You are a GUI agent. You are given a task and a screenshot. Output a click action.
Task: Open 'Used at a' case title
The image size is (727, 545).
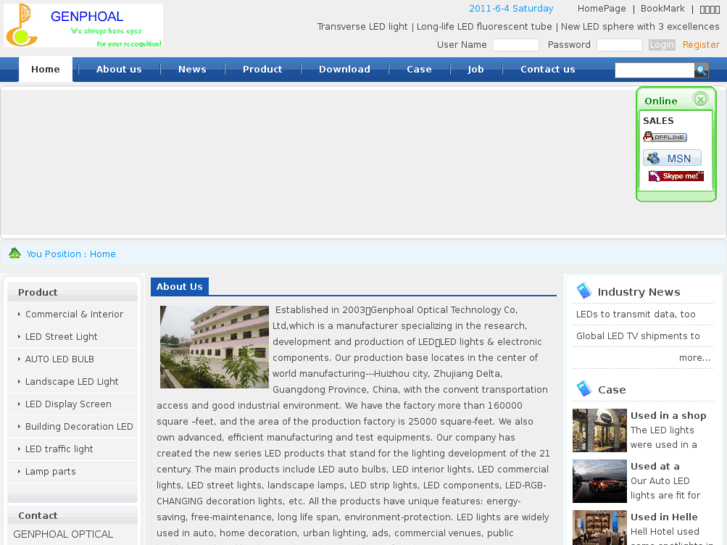[655, 467]
